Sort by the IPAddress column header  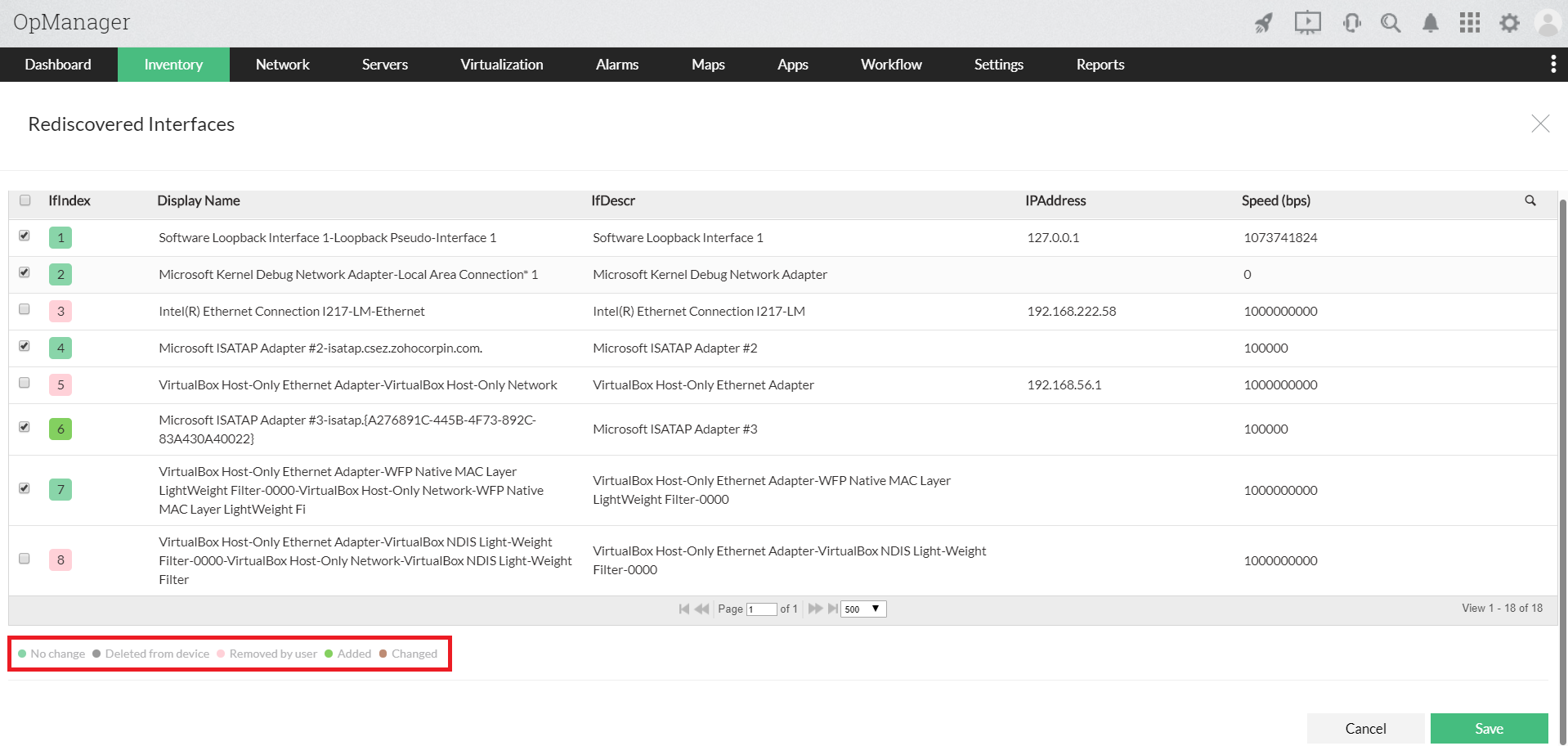(x=1055, y=200)
